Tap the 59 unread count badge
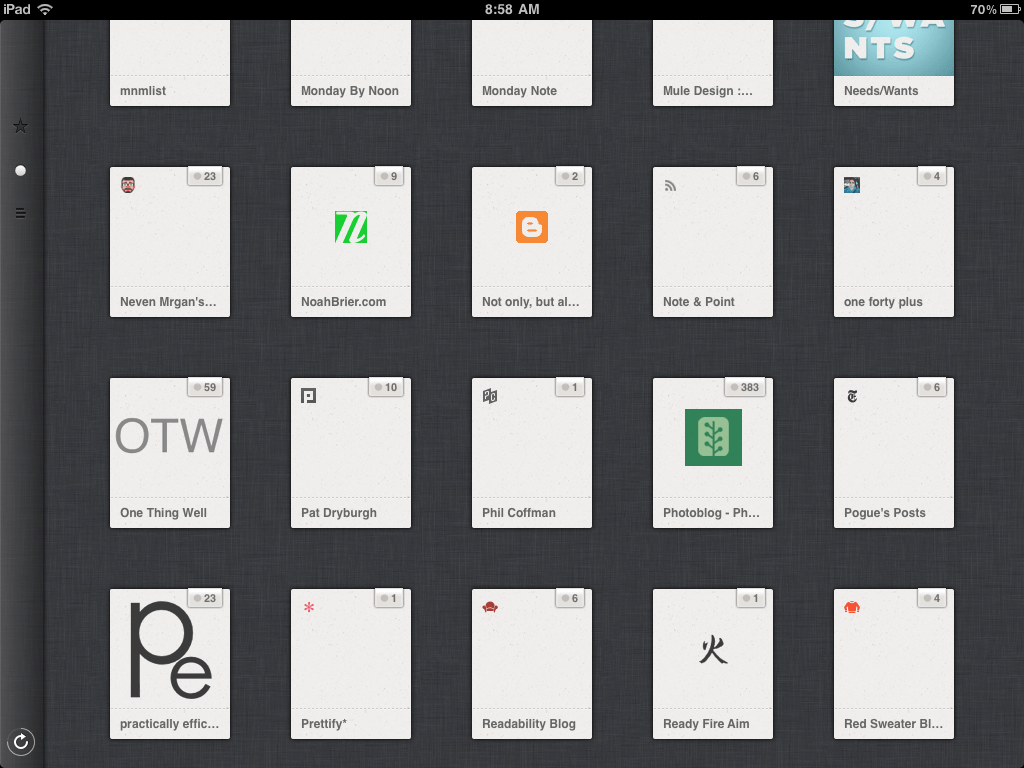1024x768 pixels. coord(204,387)
